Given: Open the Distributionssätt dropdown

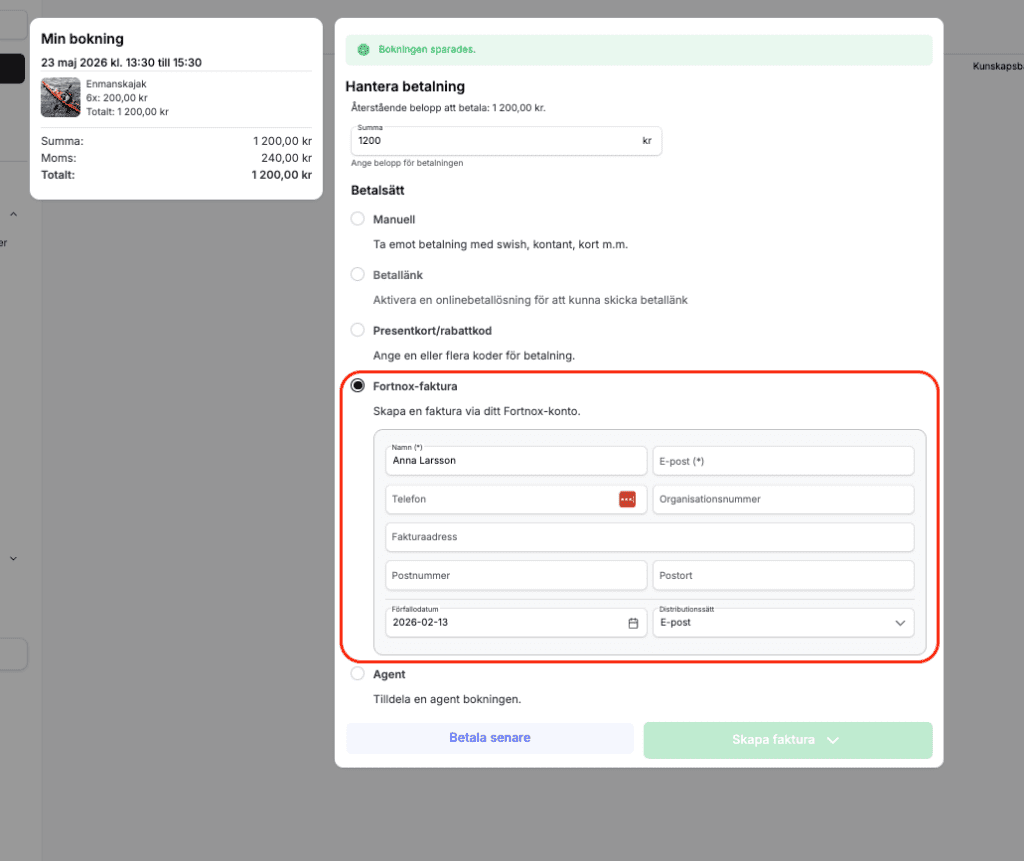Looking at the screenshot, I should tap(783, 623).
